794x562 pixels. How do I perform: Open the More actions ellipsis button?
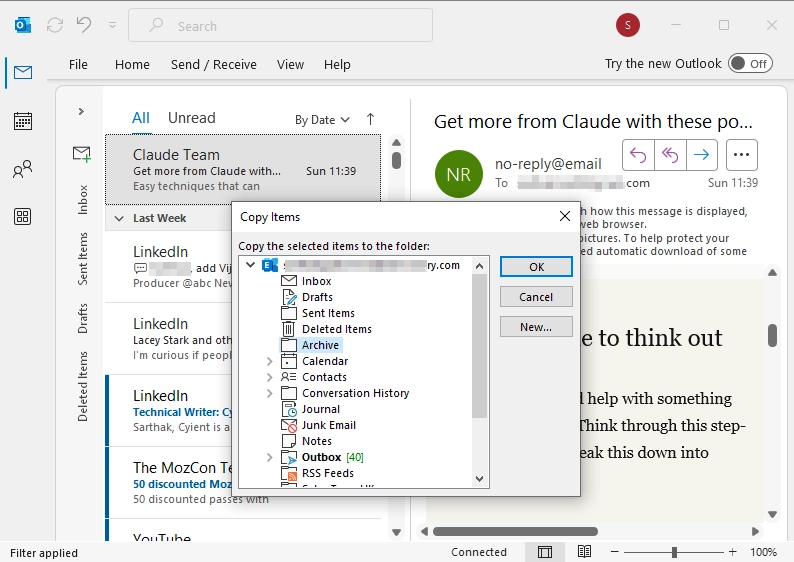click(741, 155)
